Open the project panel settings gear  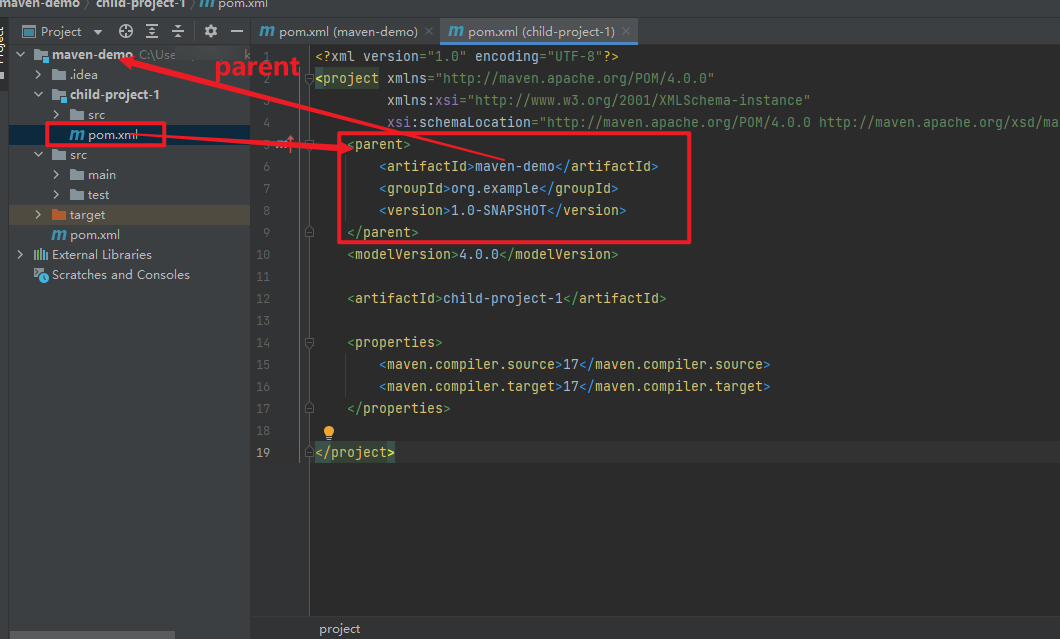[211, 31]
